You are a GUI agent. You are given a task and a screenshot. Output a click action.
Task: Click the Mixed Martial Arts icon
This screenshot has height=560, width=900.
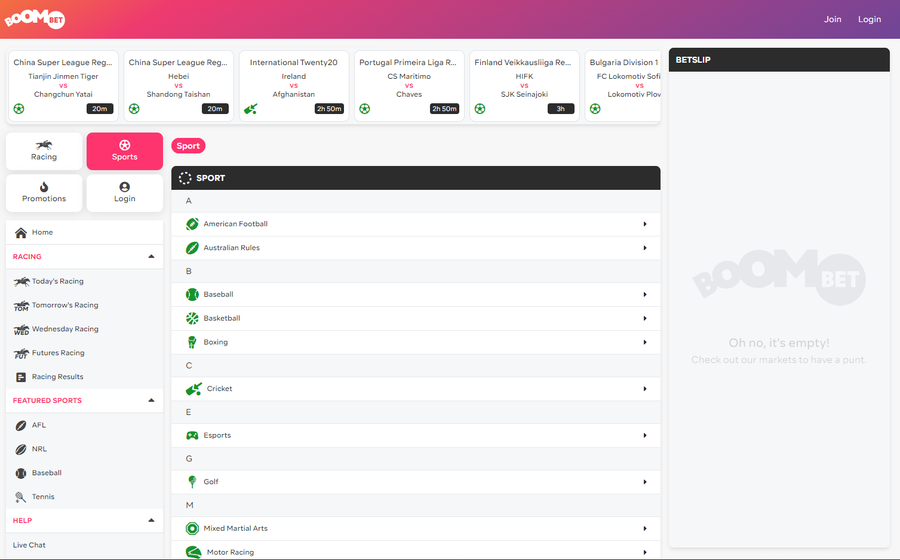(192, 528)
